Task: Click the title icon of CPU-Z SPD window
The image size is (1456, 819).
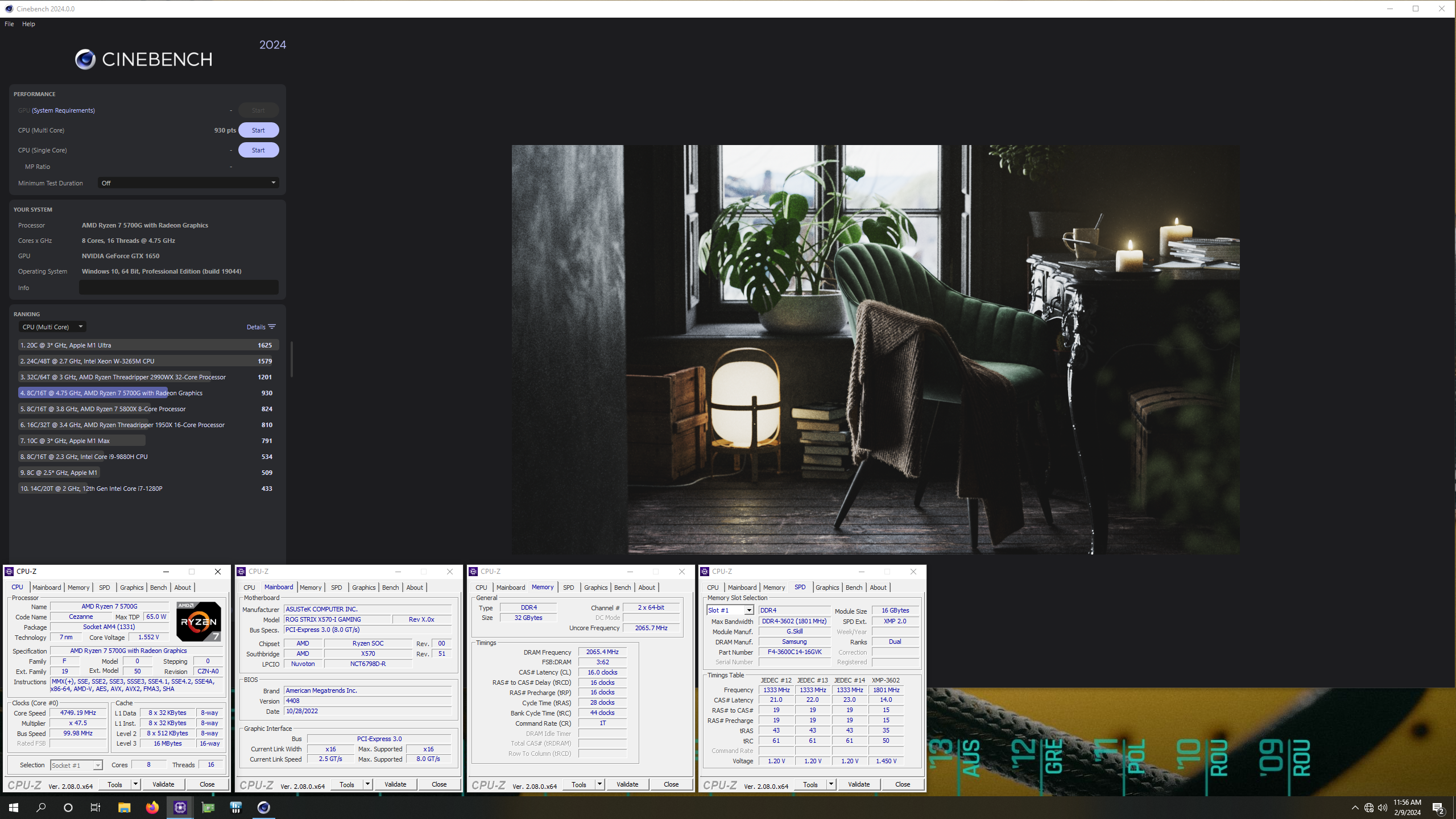Action: (705, 572)
